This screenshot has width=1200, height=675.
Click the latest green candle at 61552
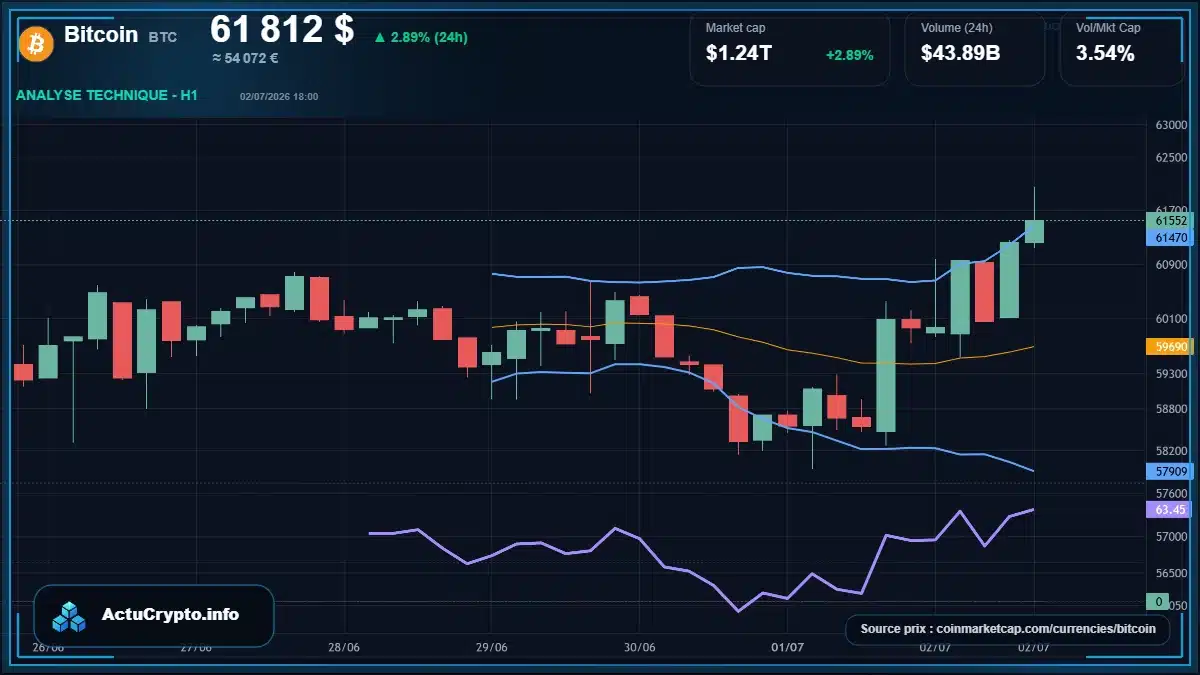[x=1034, y=231]
